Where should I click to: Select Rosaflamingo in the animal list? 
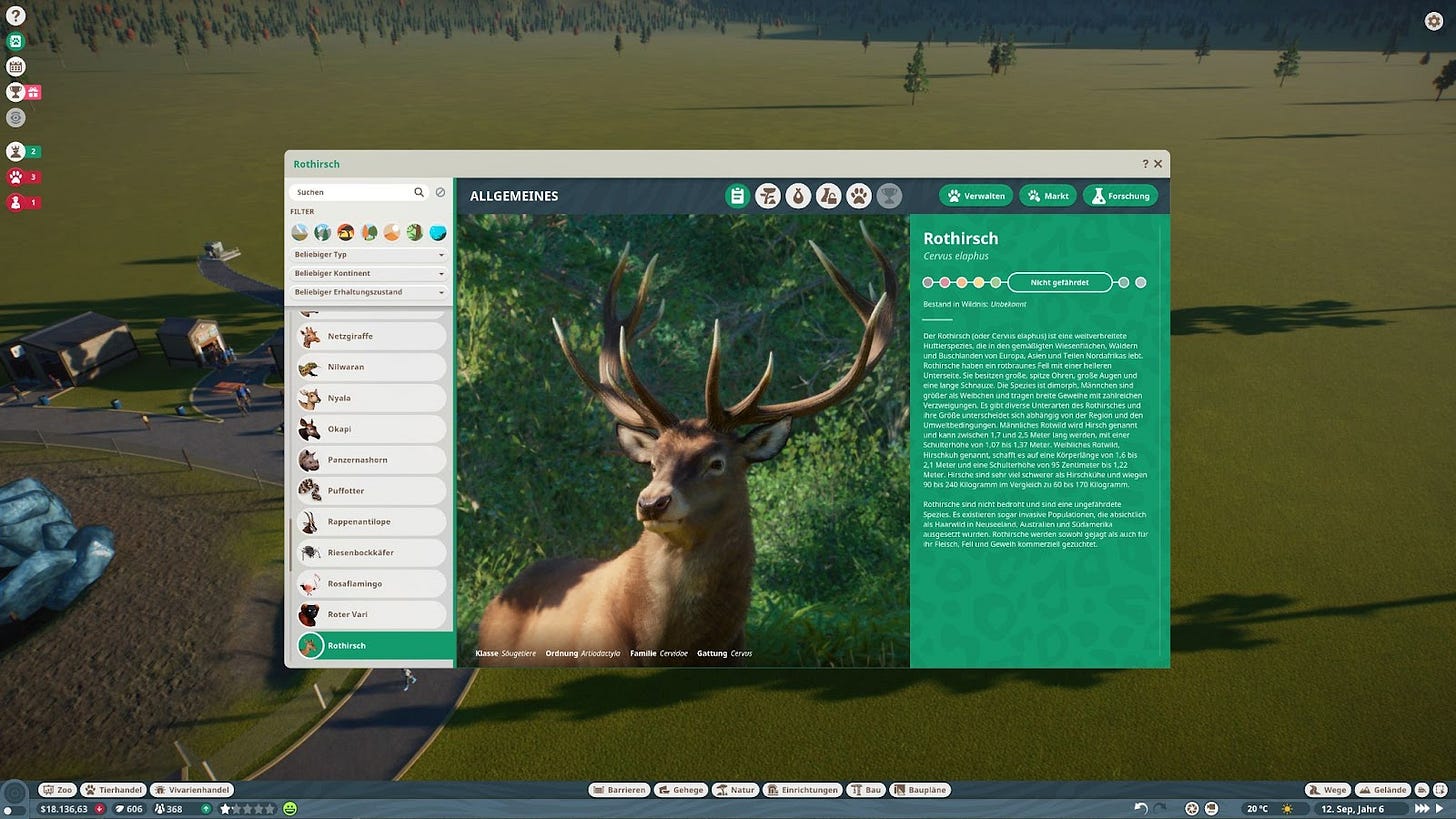371,584
